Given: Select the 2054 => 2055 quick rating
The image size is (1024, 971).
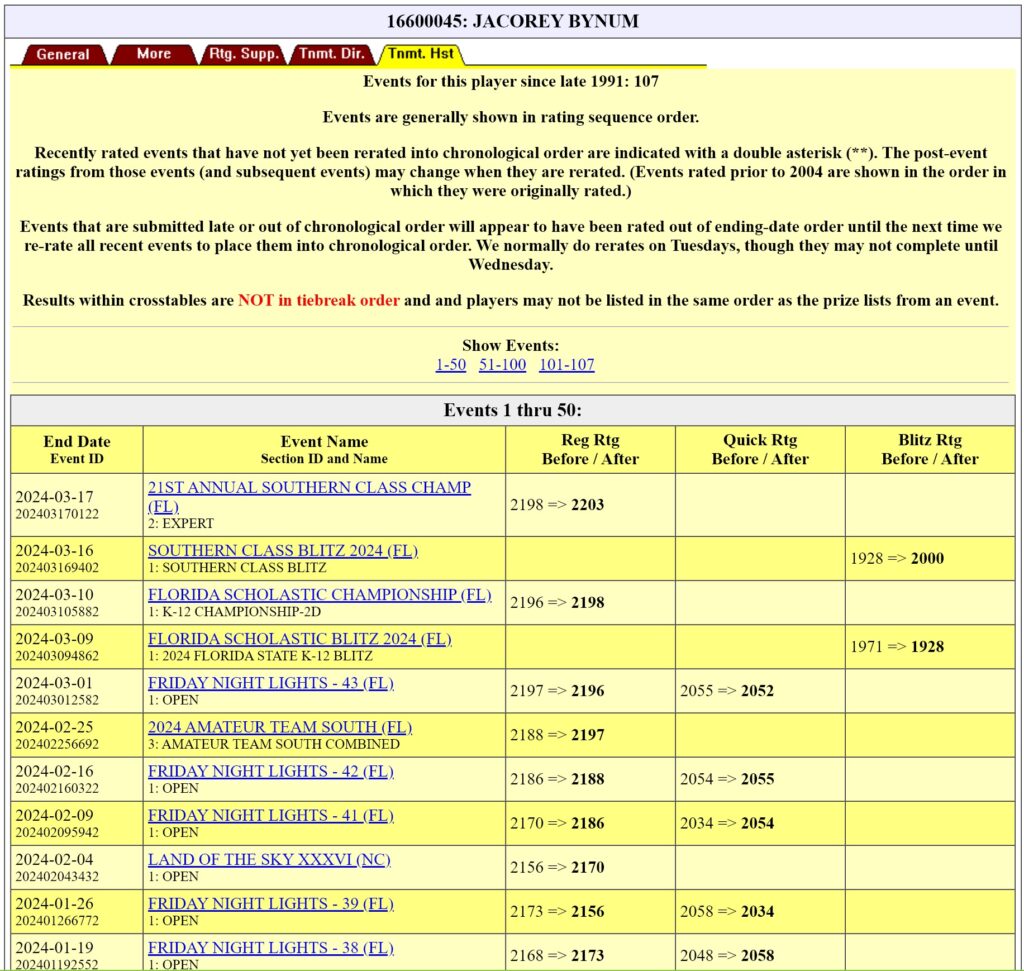Looking at the screenshot, I should pos(727,779).
